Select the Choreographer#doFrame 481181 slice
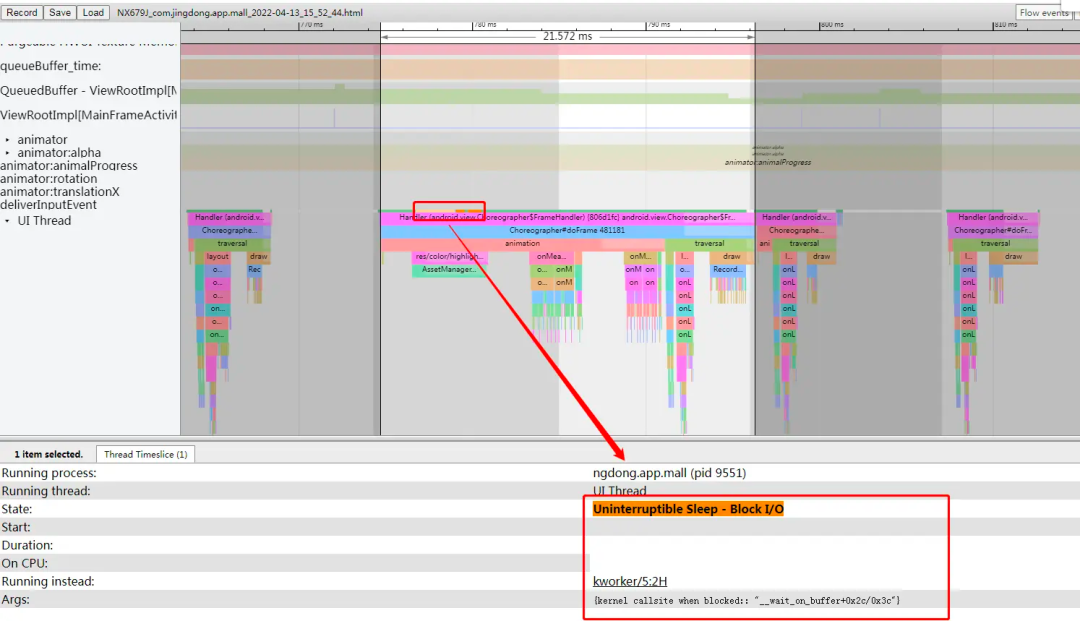 click(567, 230)
